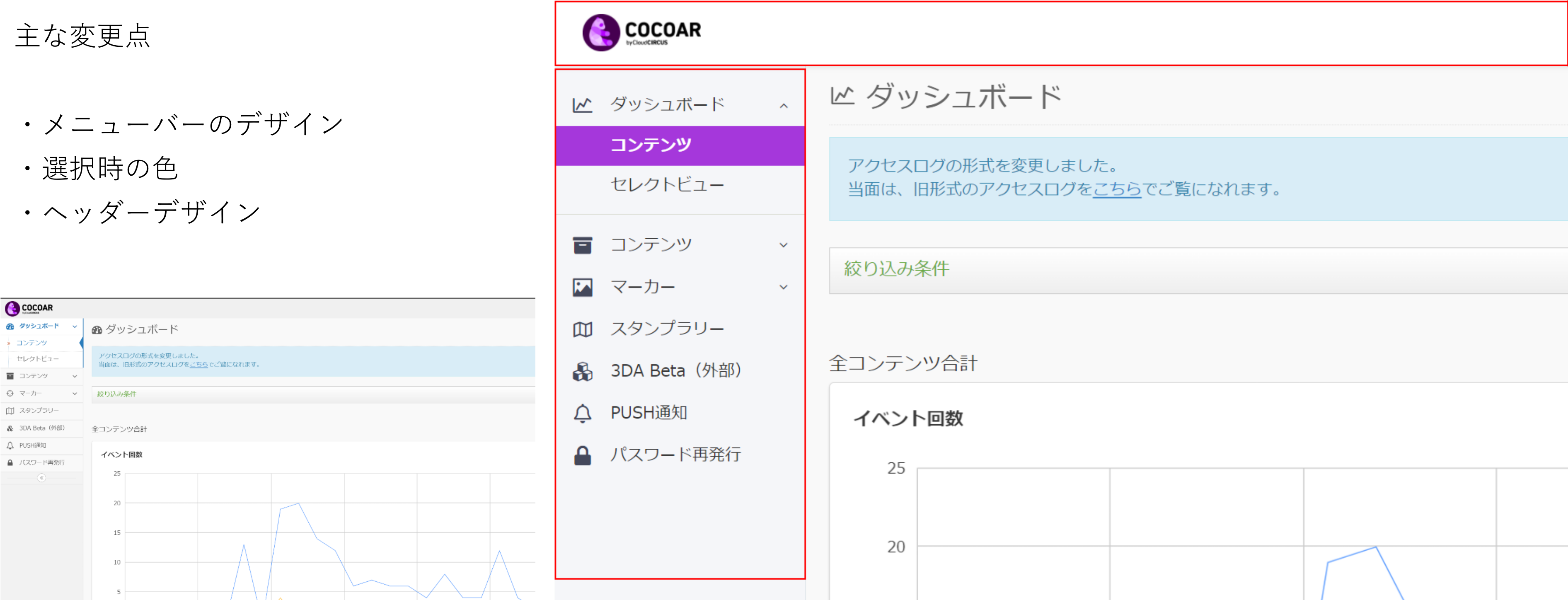Click the 20 axis label on the large chart
1568x600 pixels.
(x=895, y=547)
